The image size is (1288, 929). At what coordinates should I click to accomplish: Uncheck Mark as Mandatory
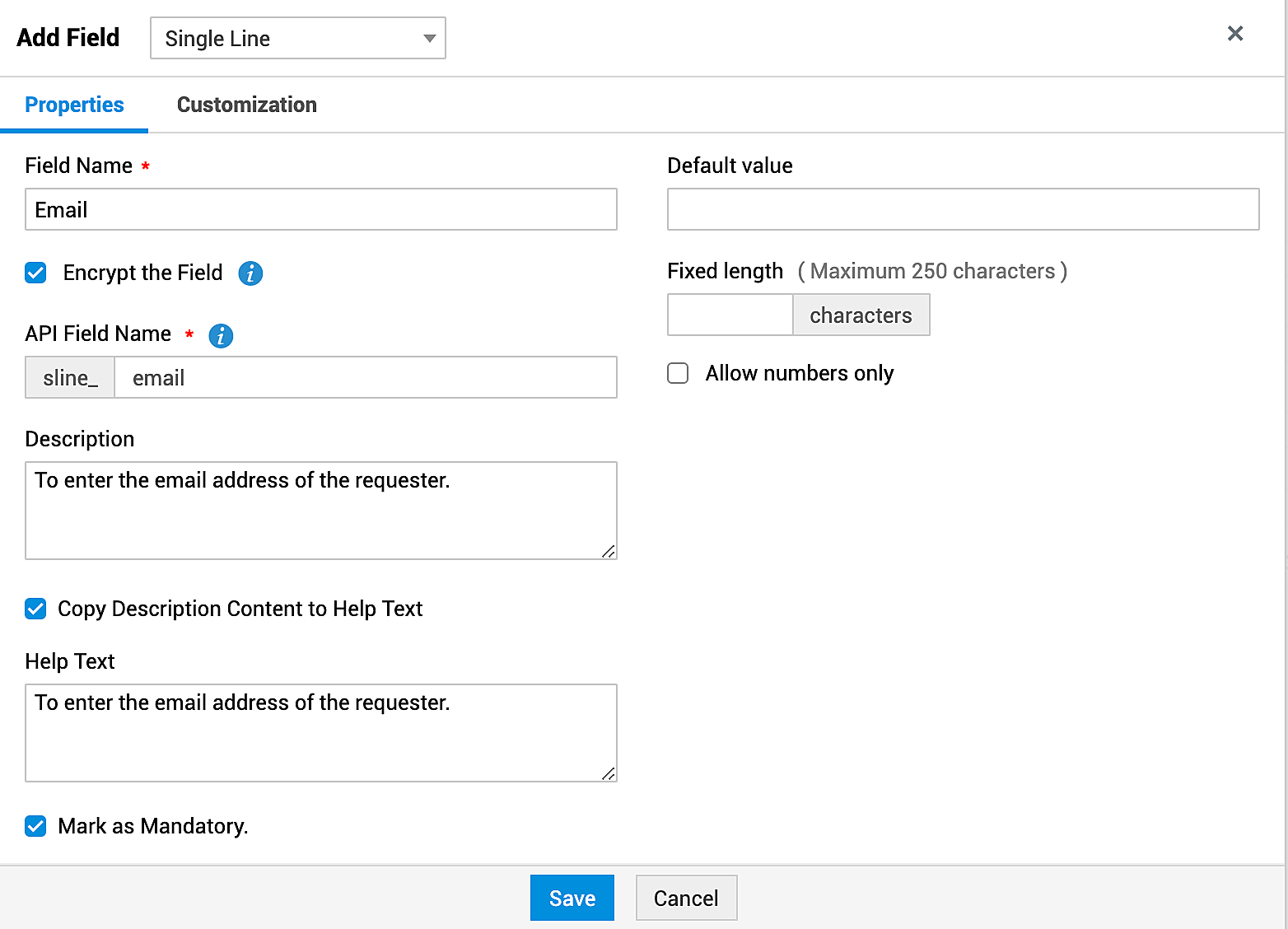(x=35, y=826)
